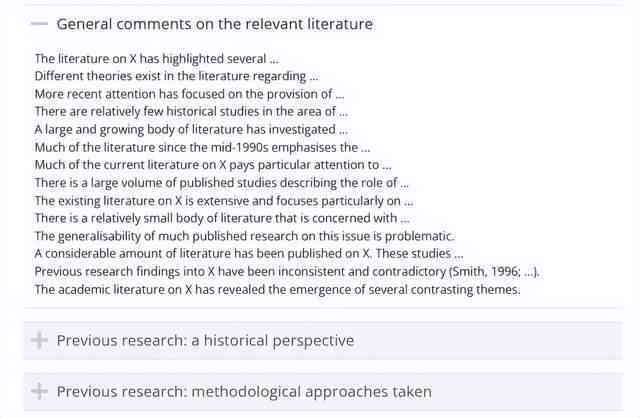The width and height of the screenshot is (640, 418).
Task: Click 'The academic literature on X has revealed' line
Action: pyautogui.click(x=278, y=289)
